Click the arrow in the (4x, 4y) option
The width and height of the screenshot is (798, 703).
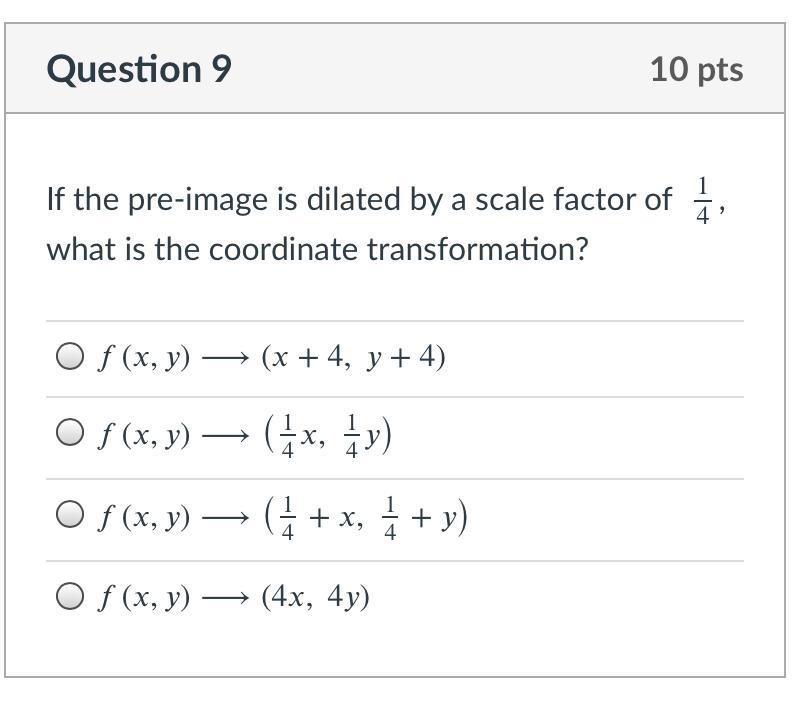(x=225, y=599)
